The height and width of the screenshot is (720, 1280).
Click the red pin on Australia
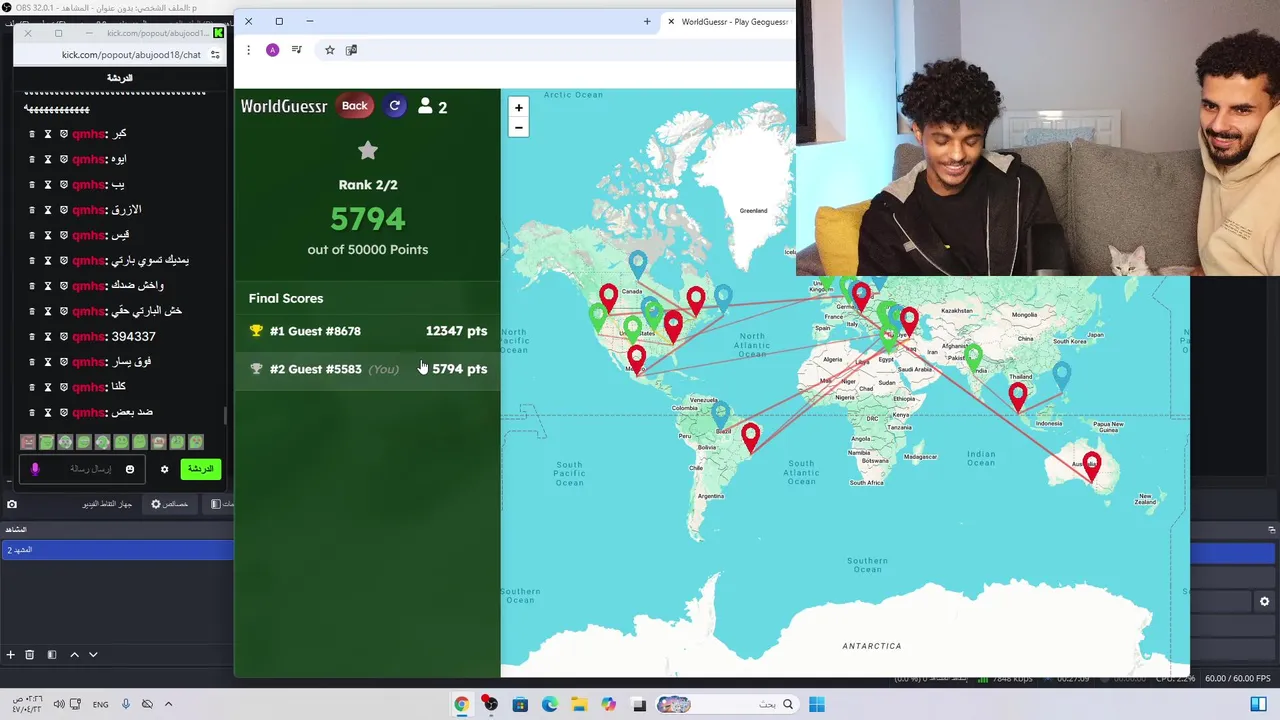pyautogui.click(x=1091, y=468)
